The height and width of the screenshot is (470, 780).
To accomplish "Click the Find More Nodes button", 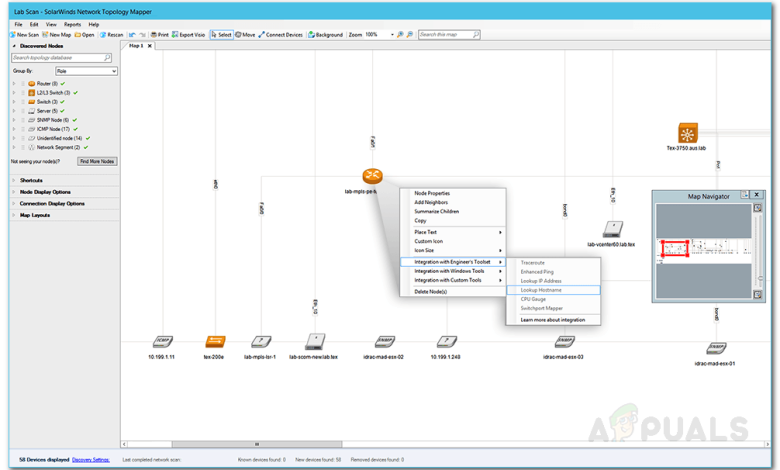I will tap(98, 162).
